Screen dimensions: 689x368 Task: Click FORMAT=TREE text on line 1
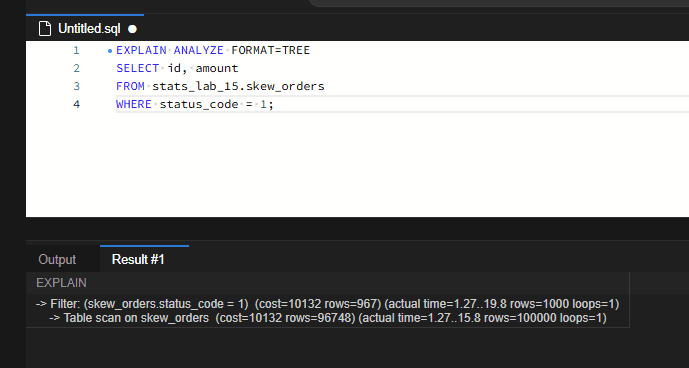point(271,50)
